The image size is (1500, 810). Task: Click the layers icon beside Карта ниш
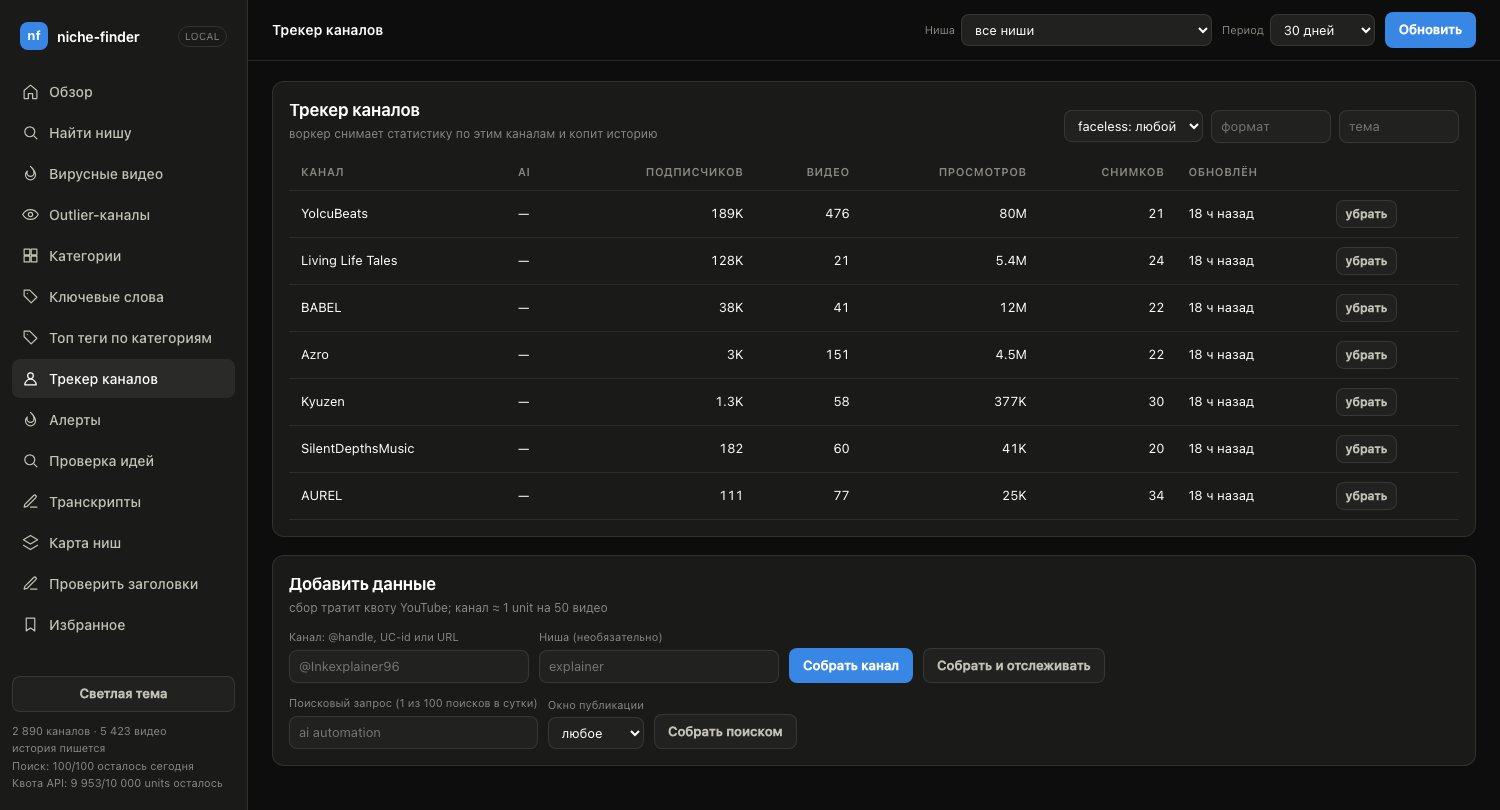click(x=30, y=543)
